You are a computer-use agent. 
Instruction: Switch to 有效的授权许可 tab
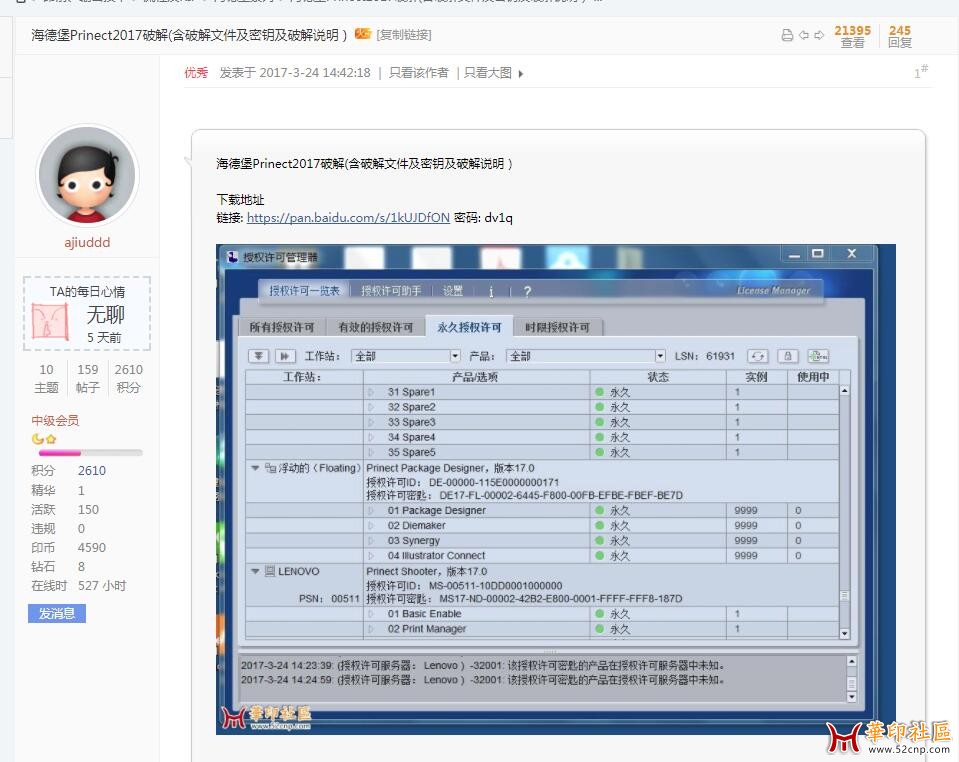376,328
